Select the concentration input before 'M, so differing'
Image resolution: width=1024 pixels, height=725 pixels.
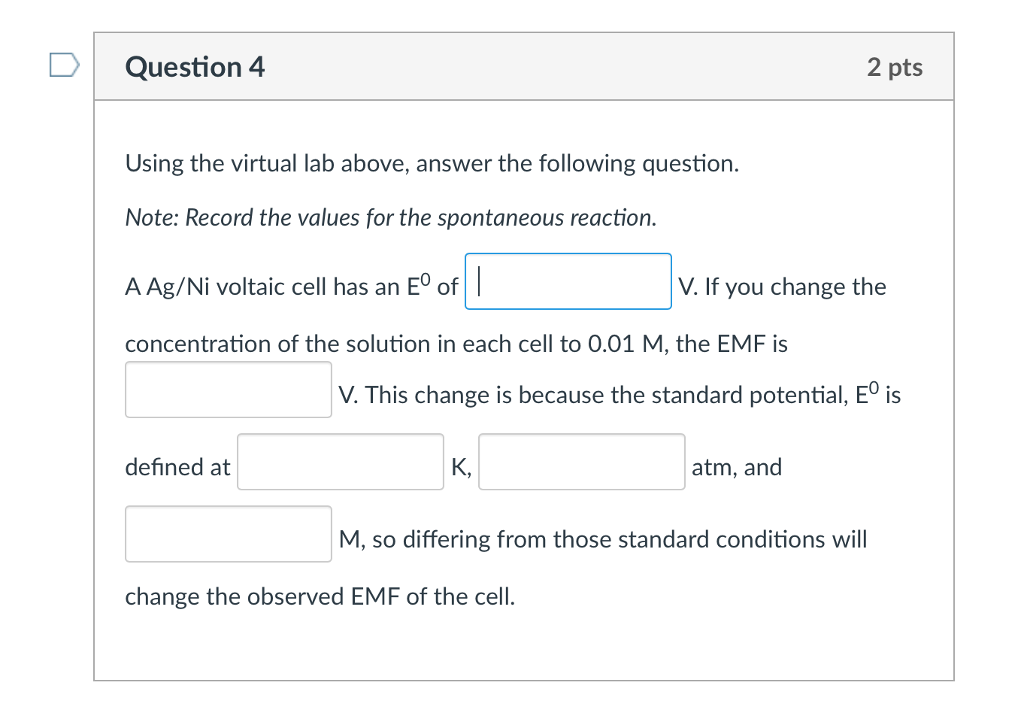coord(229,534)
